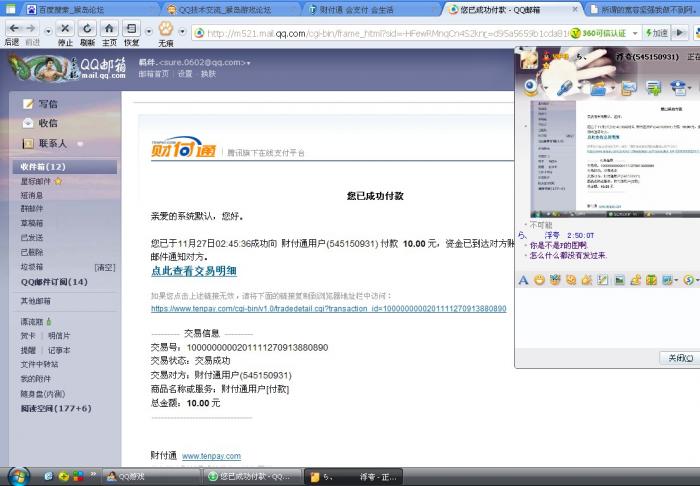Open the dropdown arrow beside 无痕
Image resolution: width=700 pixels, height=486 pixels.
182,32
